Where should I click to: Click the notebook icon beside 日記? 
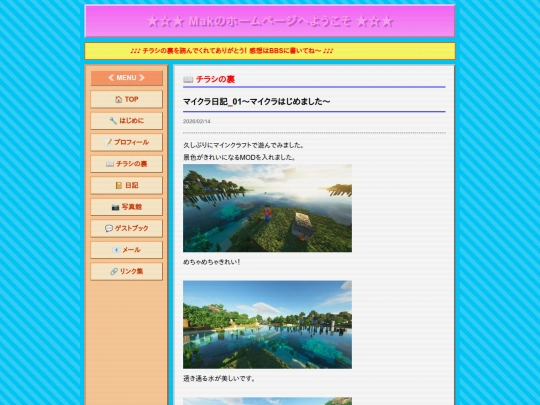[119, 185]
